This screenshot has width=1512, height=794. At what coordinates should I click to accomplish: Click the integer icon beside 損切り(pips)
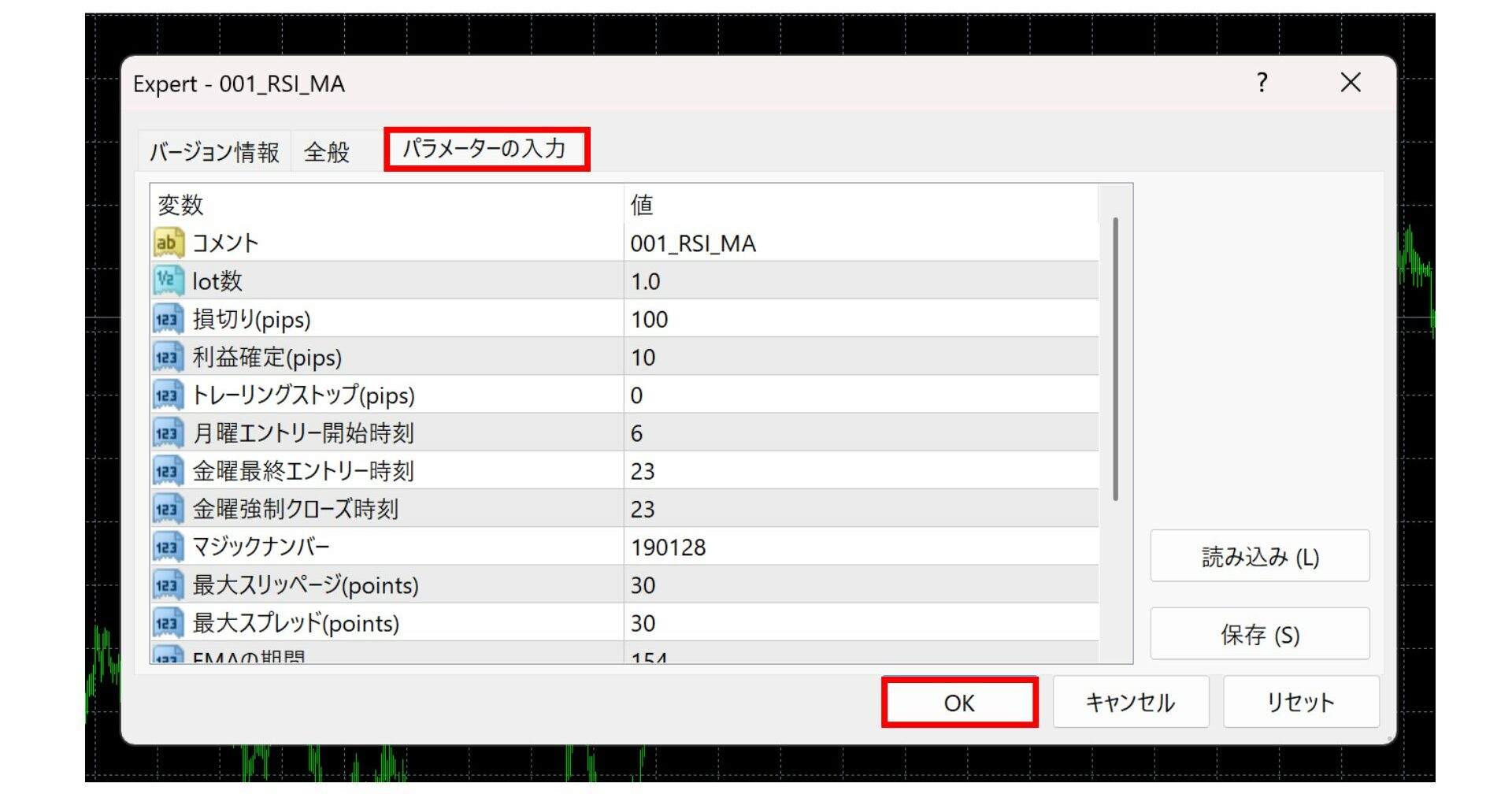click(168, 319)
